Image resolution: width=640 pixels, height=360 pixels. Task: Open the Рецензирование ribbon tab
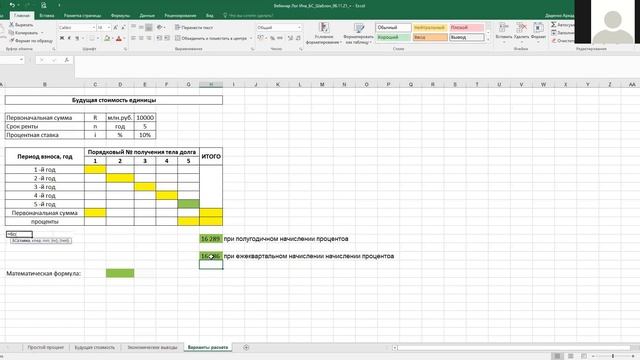coord(180,16)
